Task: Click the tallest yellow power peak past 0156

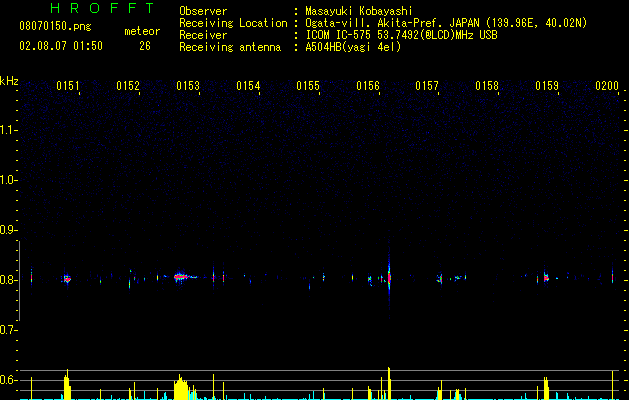Action: tap(389, 383)
